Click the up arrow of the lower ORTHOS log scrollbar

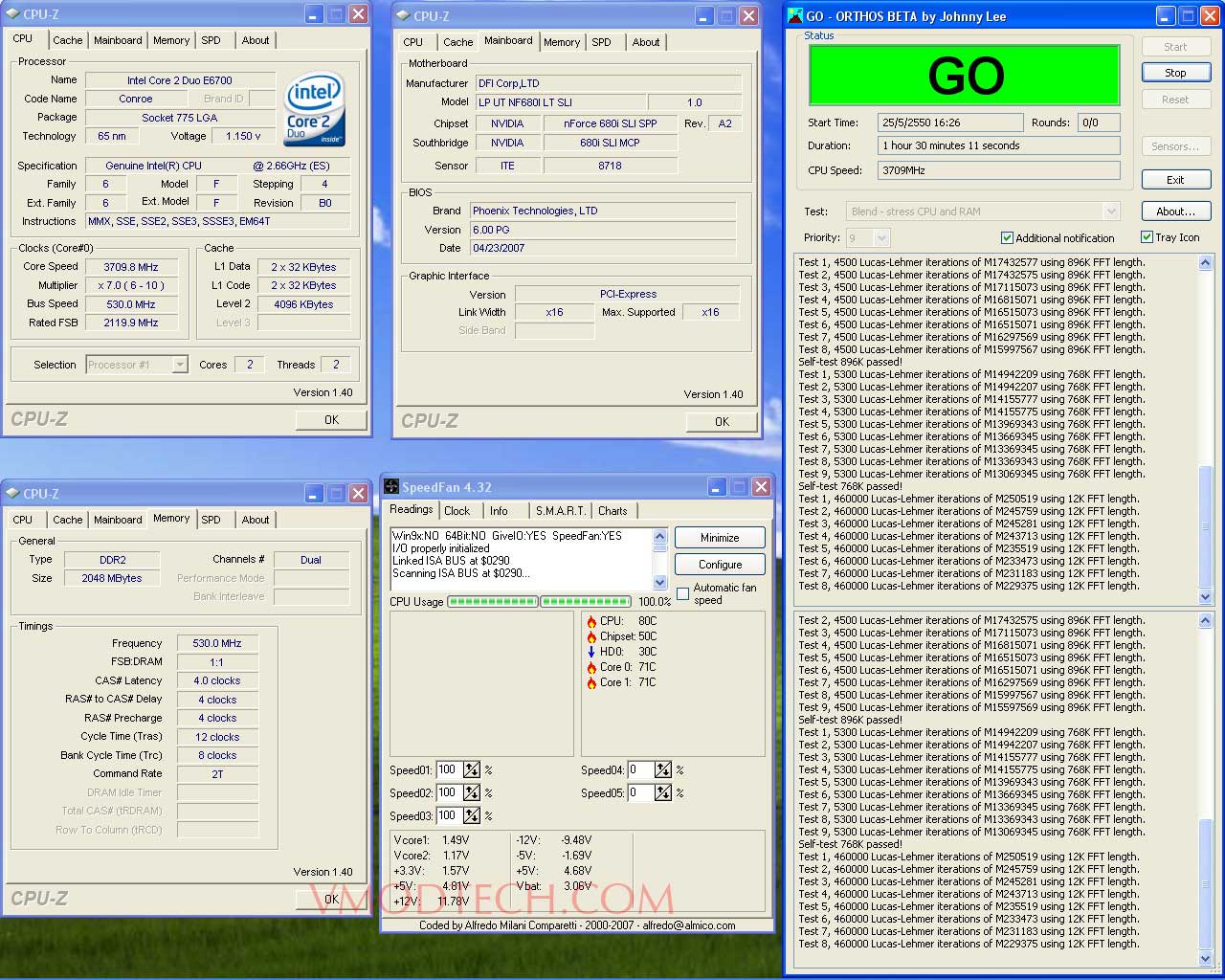point(1205,621)
